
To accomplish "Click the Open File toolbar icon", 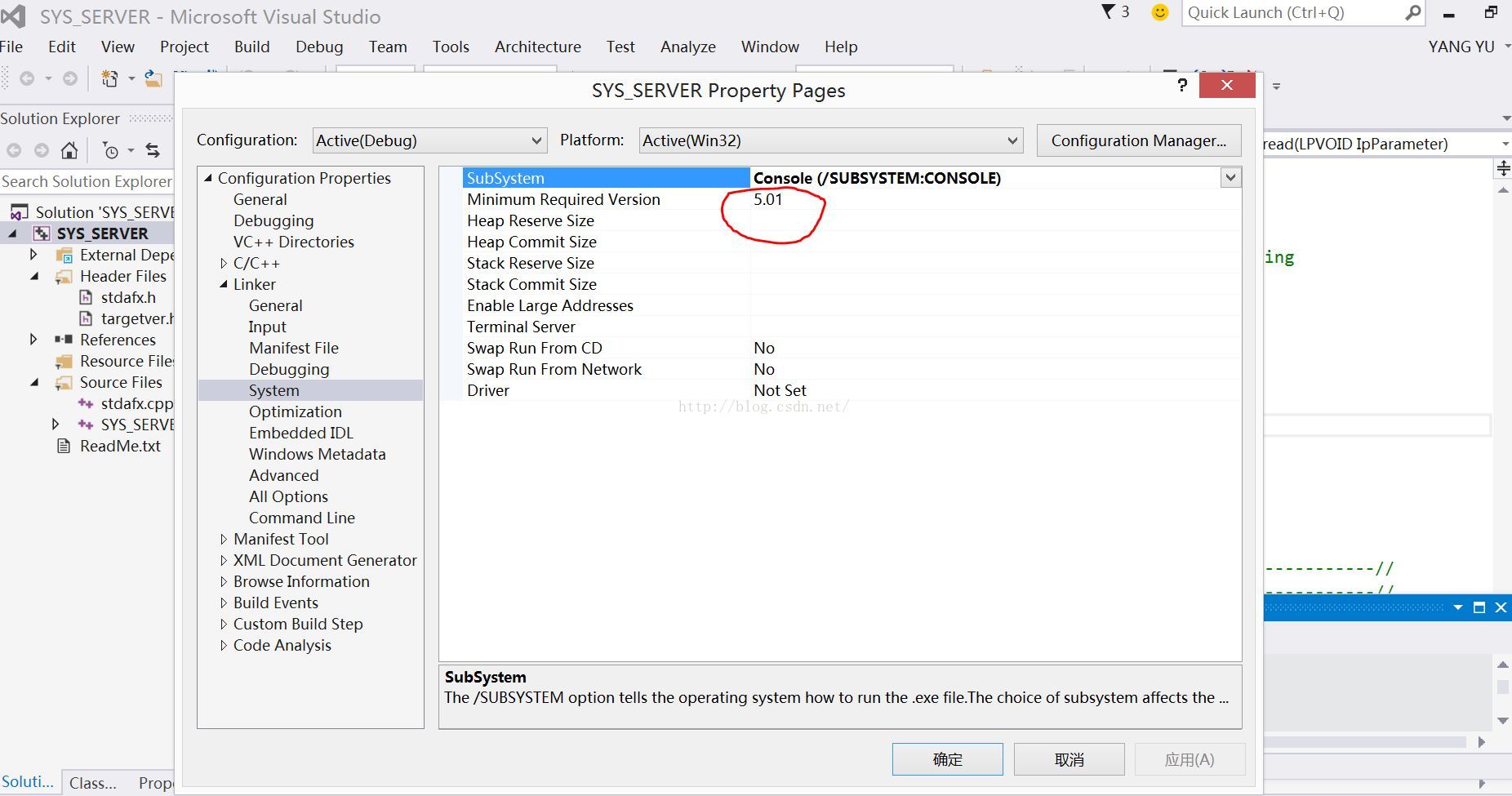I will point(153,78).
